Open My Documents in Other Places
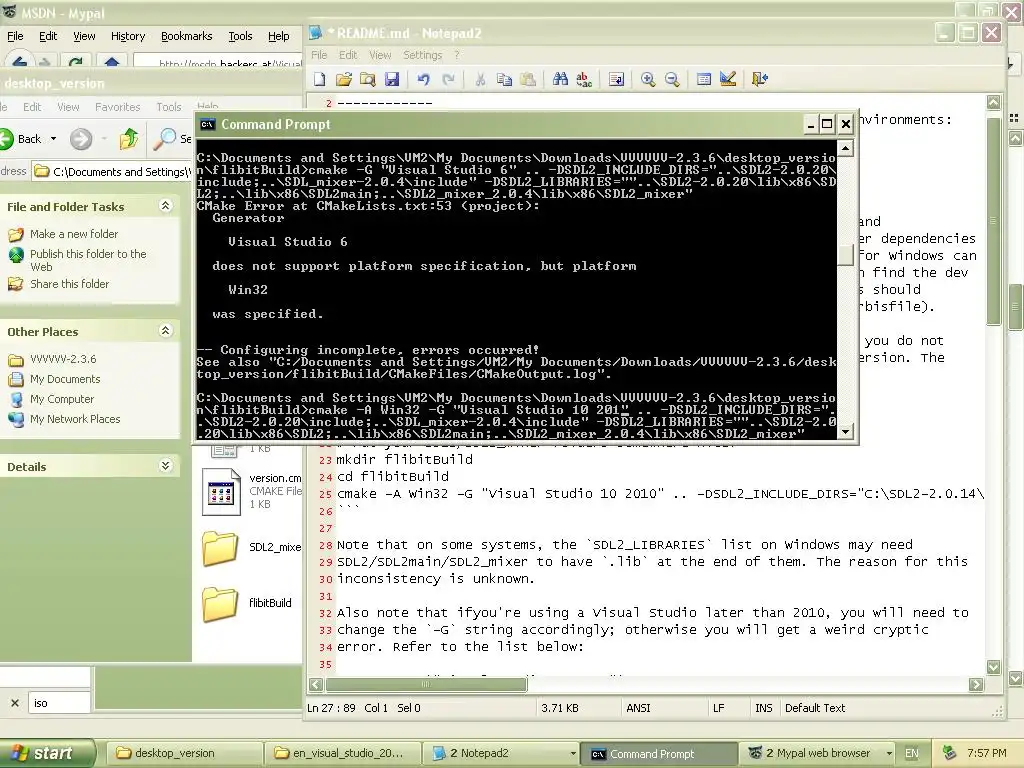 [65, 379]
